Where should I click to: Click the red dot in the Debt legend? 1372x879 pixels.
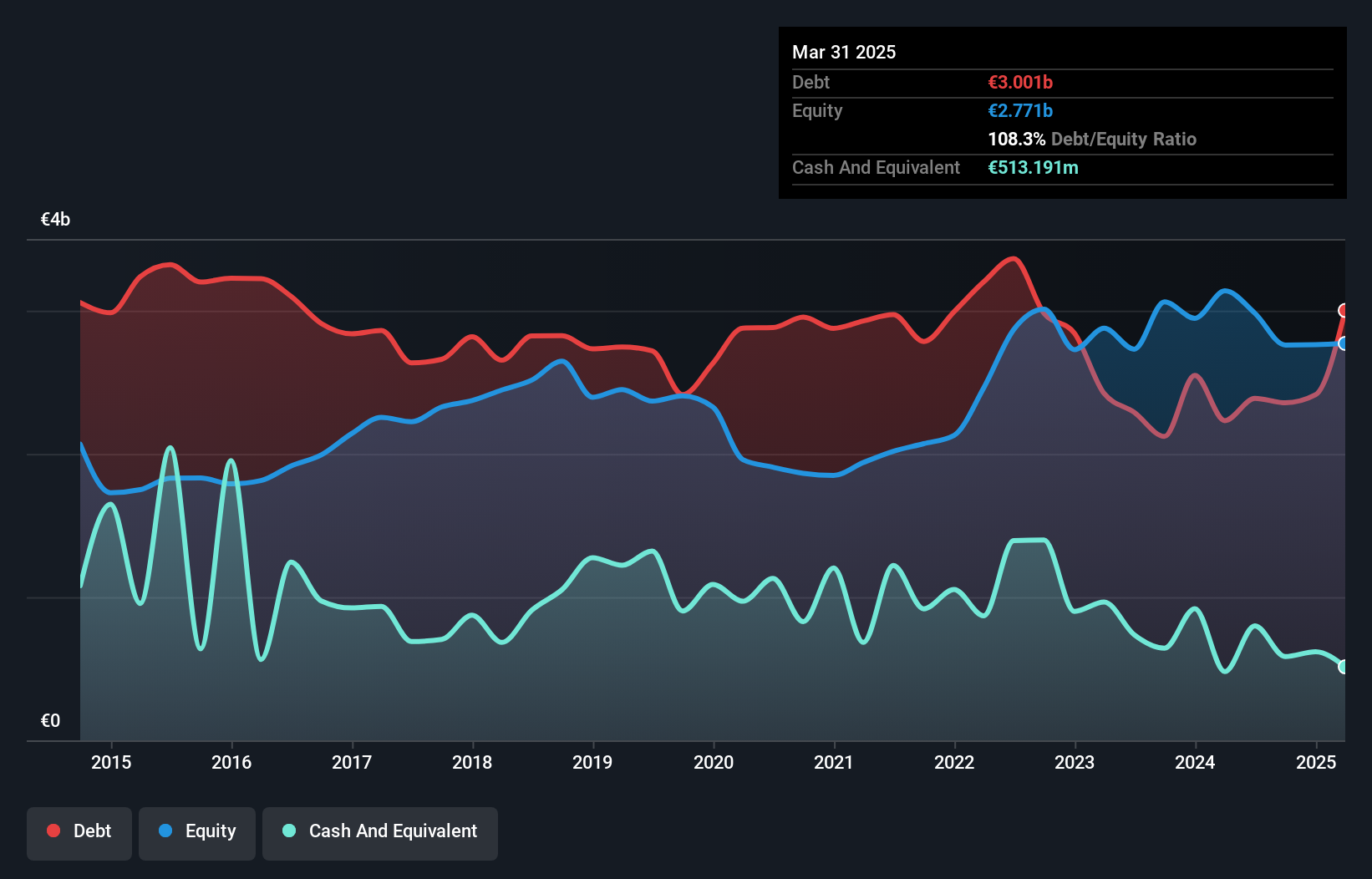pyautogui.click(x=53, y=831)
